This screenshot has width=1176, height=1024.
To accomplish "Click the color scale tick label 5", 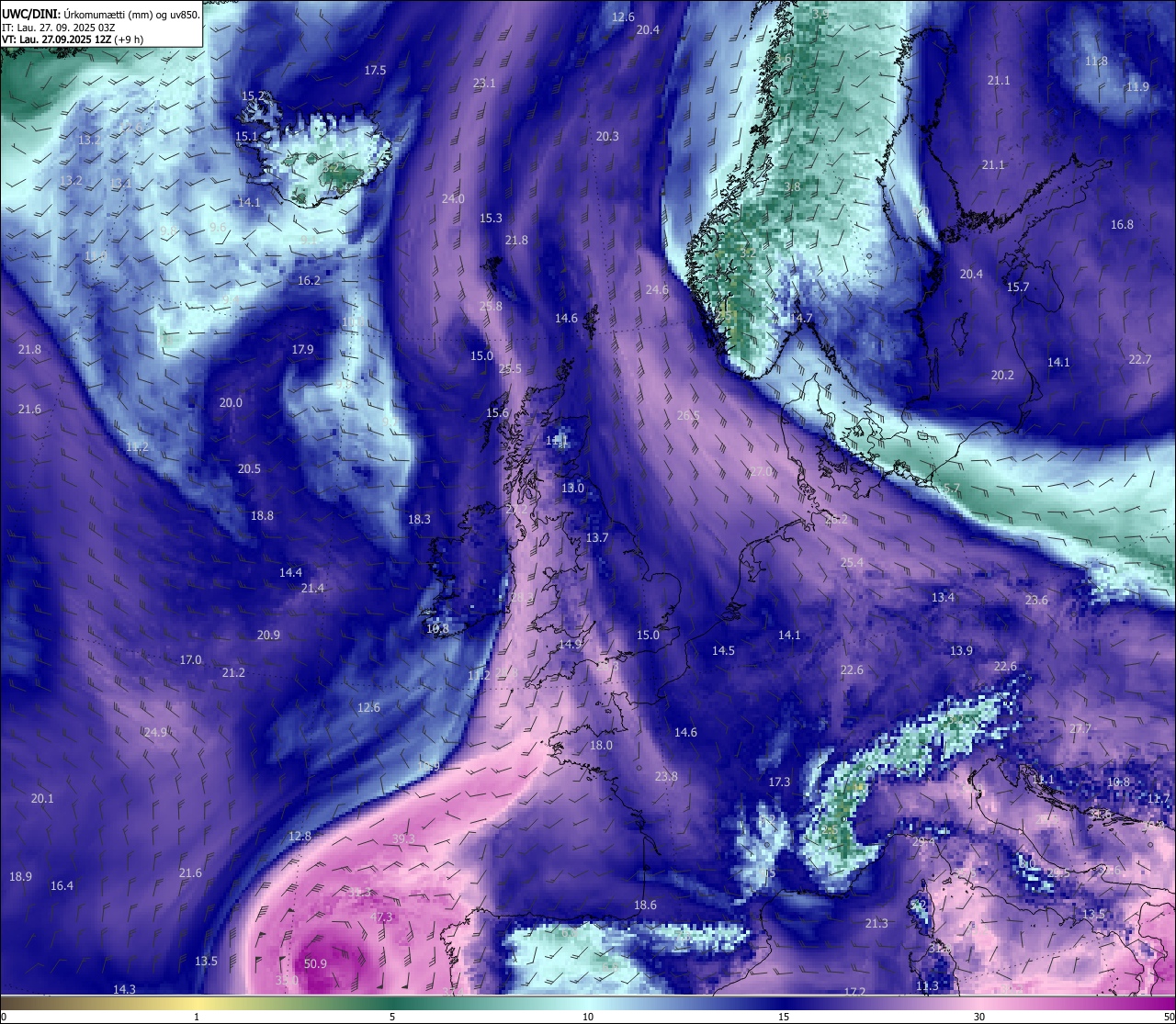I will point(392,1017).
